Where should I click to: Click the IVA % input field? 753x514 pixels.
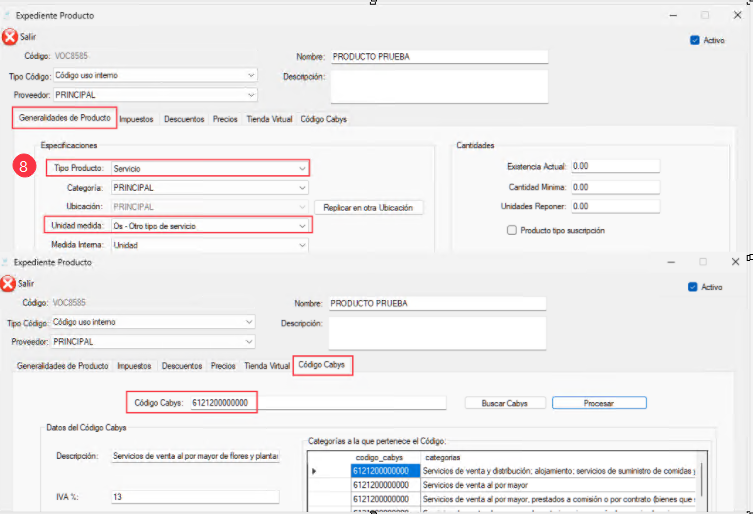pos(194,496)
